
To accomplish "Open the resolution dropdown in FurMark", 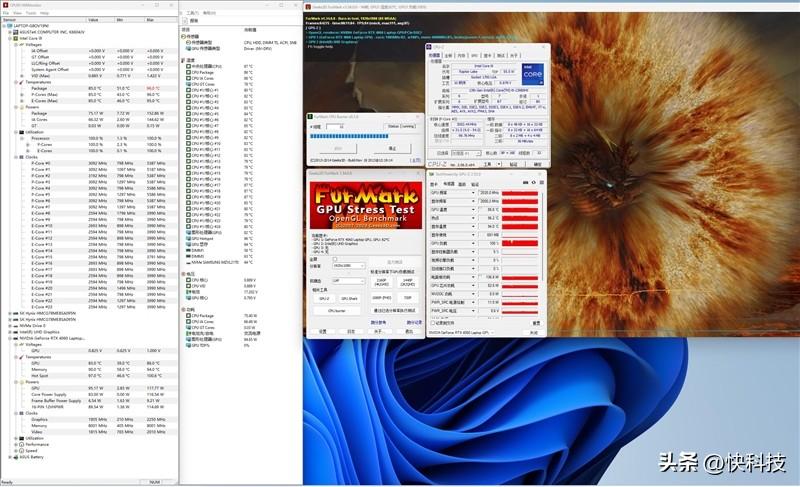I will click(x=347, y=265).
